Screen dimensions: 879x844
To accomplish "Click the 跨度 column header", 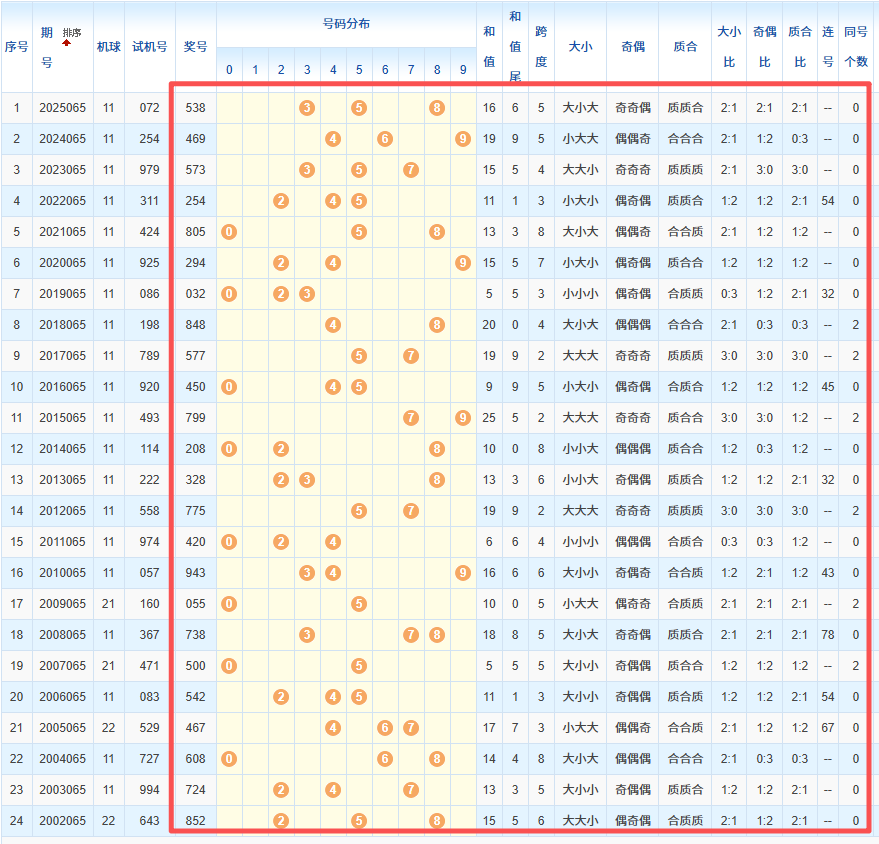I will click(x=541, y=47).
